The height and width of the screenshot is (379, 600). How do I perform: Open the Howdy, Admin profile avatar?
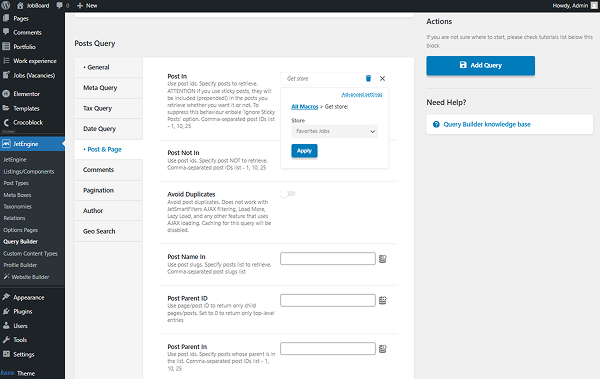(x=594, y=5)
